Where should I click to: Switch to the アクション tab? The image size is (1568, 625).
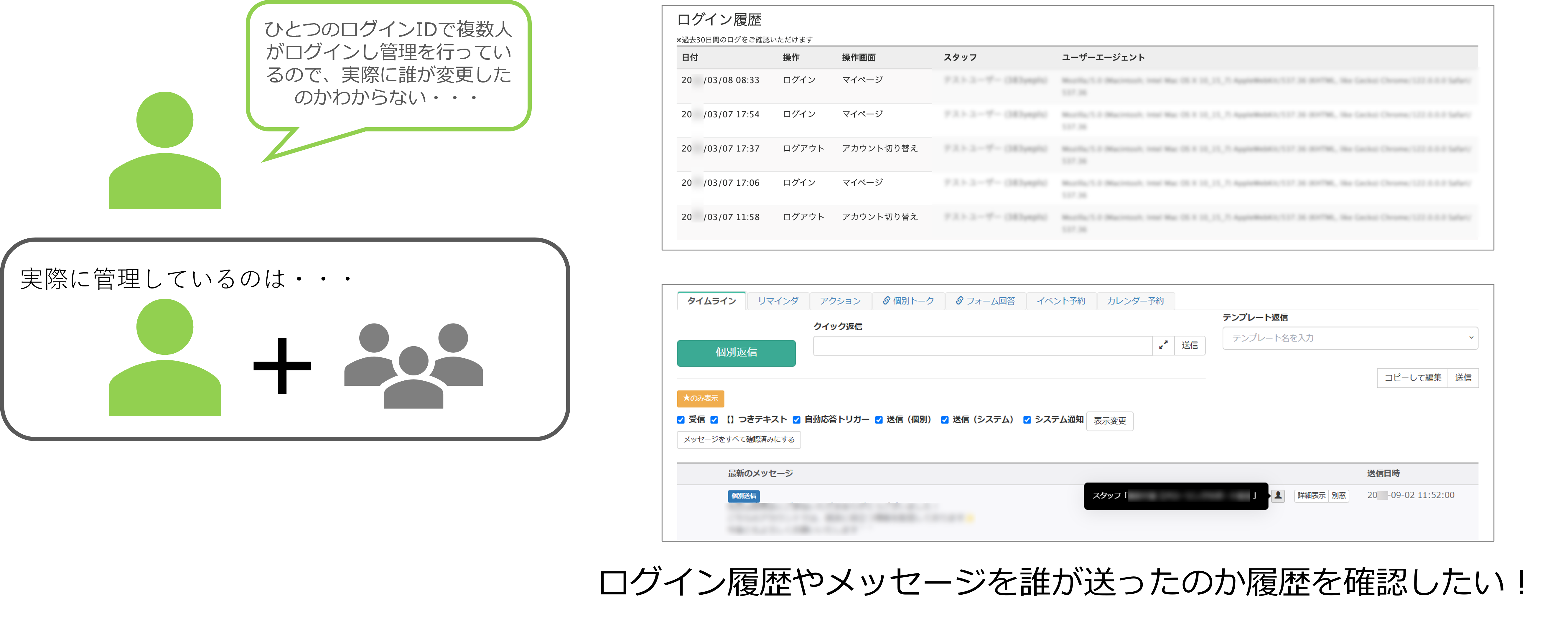click(840, 301)
